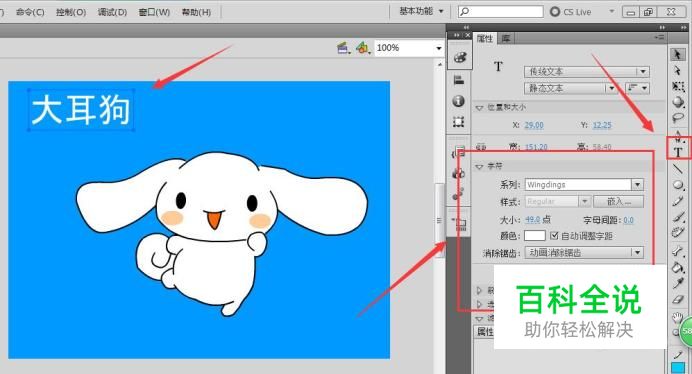Image resolution: width=692 pixels, height=374 pixels.
Task: Open the 静态文本 text type dropdown
Action: point(570,88)
